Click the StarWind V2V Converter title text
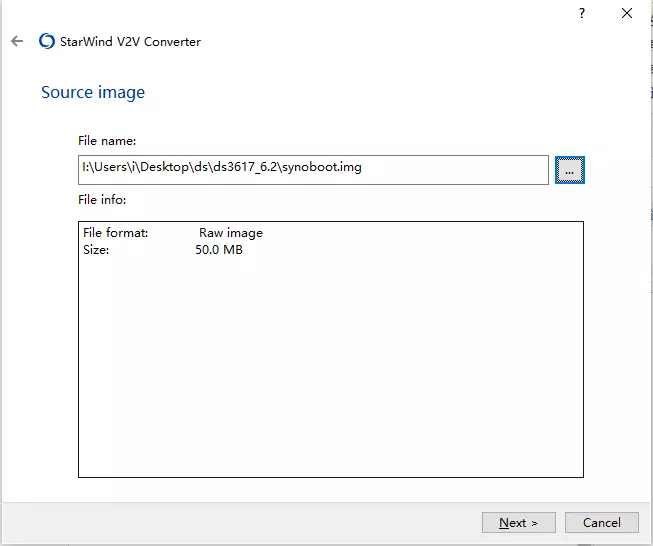This screenshot has height=546, width=653. click(x=130, y=42)
